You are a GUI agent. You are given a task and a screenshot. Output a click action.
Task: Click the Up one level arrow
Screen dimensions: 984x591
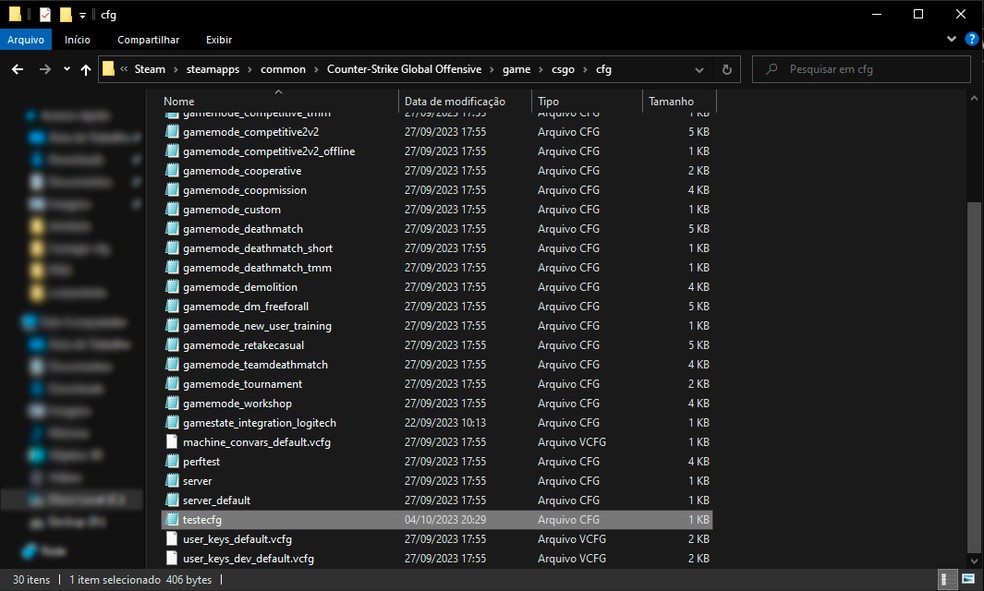point(88,70)
